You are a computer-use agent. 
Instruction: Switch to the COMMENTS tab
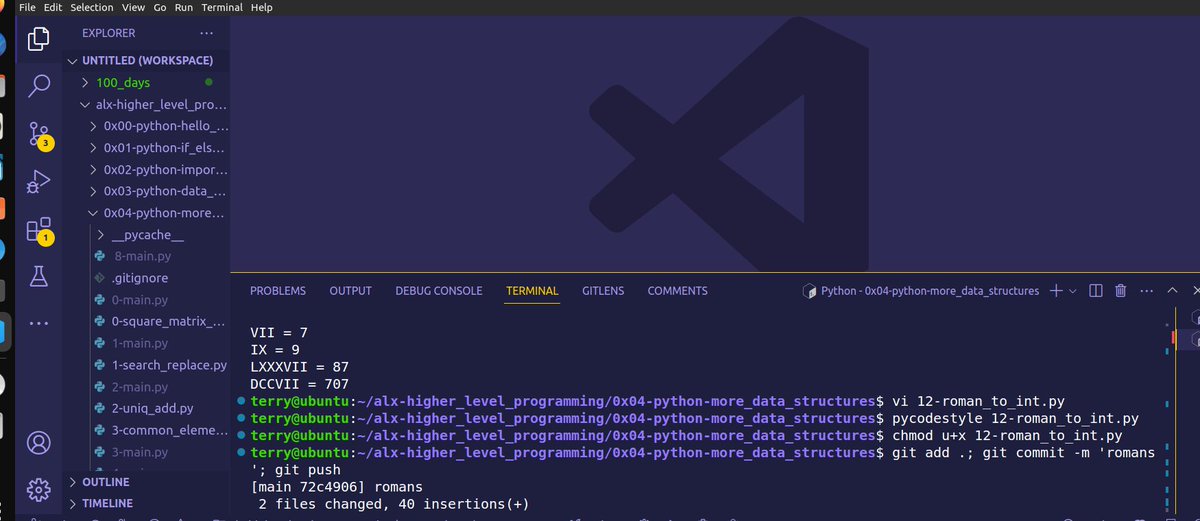[677, 291]
